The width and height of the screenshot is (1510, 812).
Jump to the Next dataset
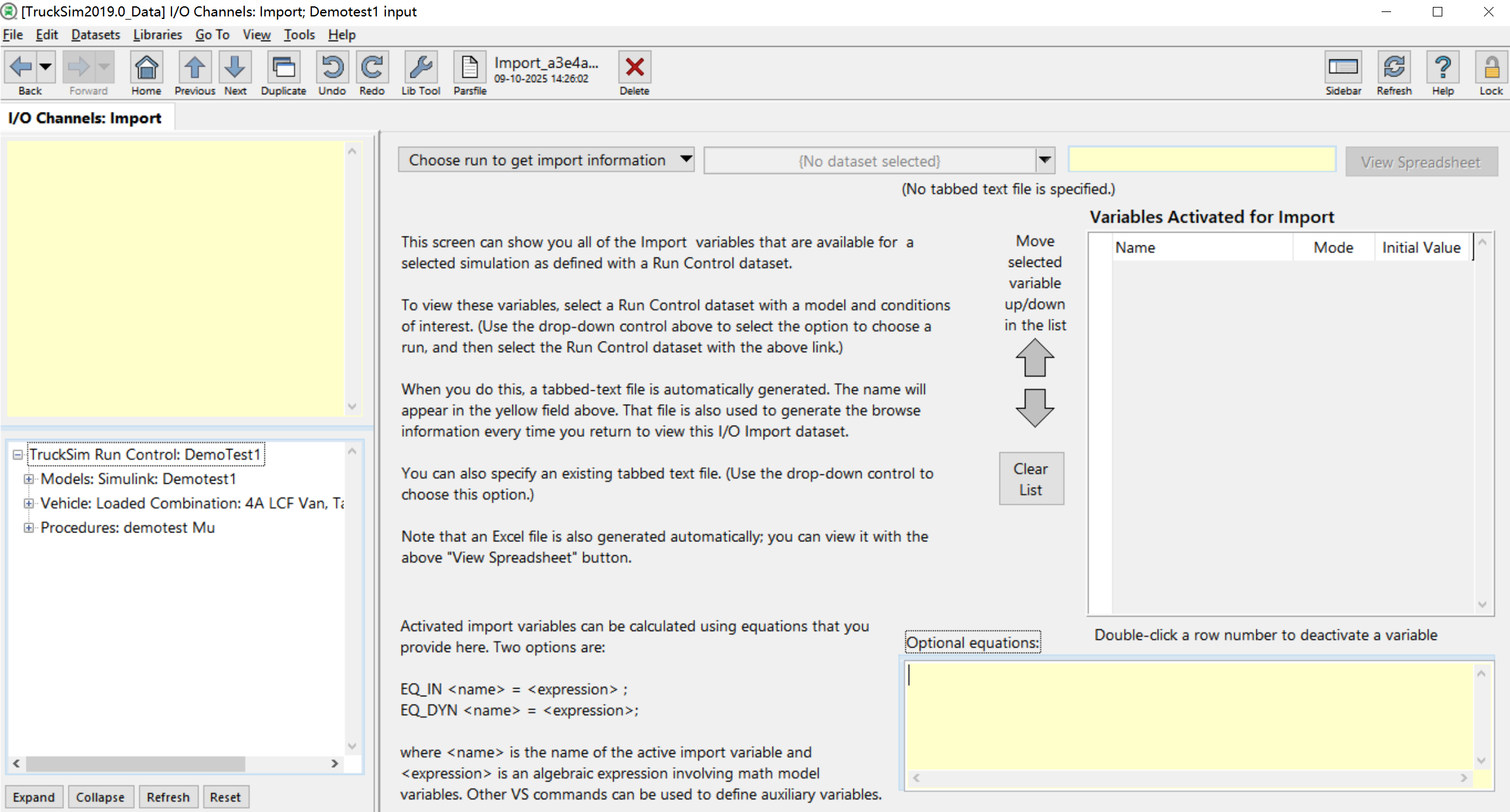click(x=235, y=67)
